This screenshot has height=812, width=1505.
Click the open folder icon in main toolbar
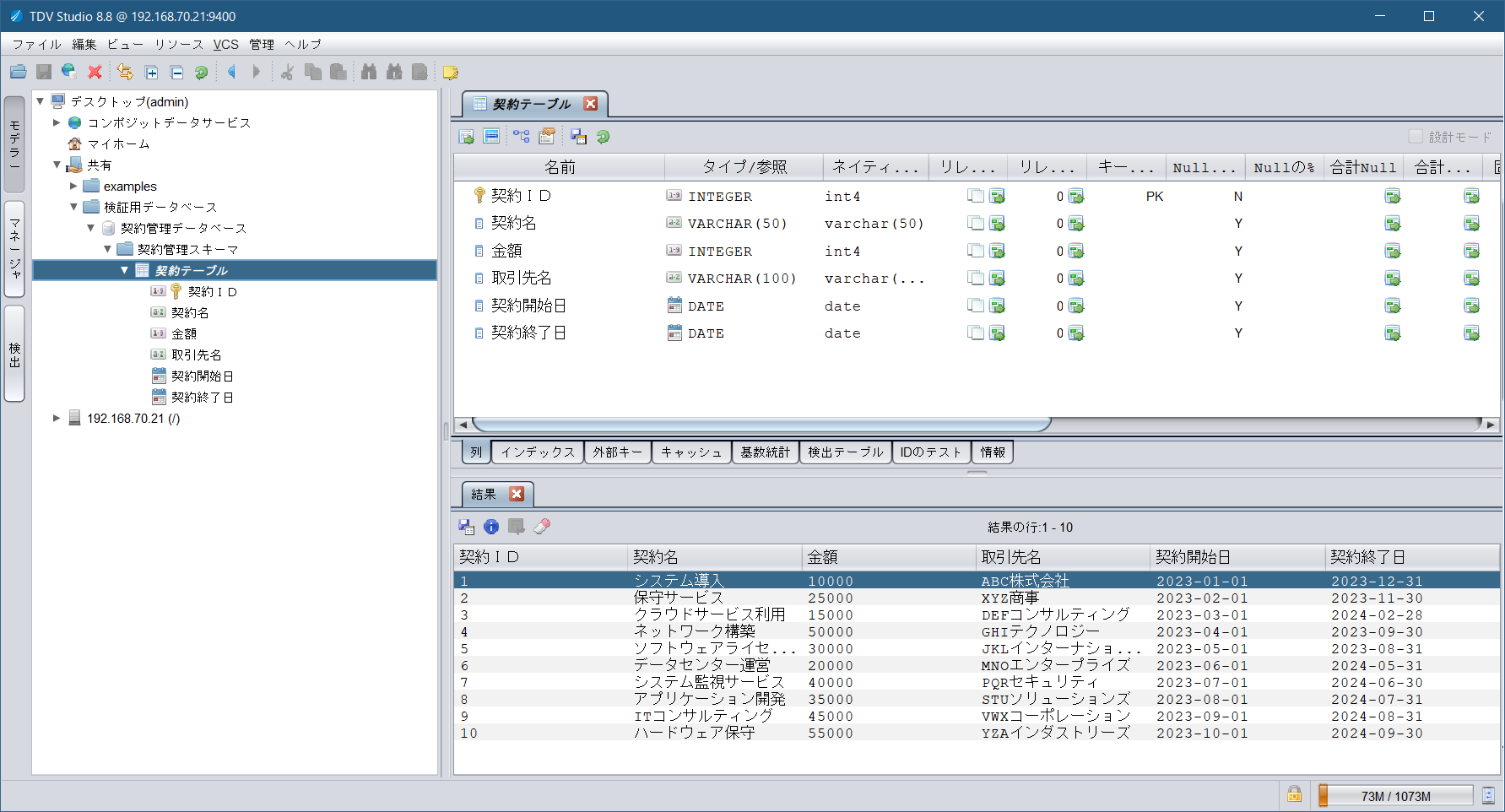[18, 73]
